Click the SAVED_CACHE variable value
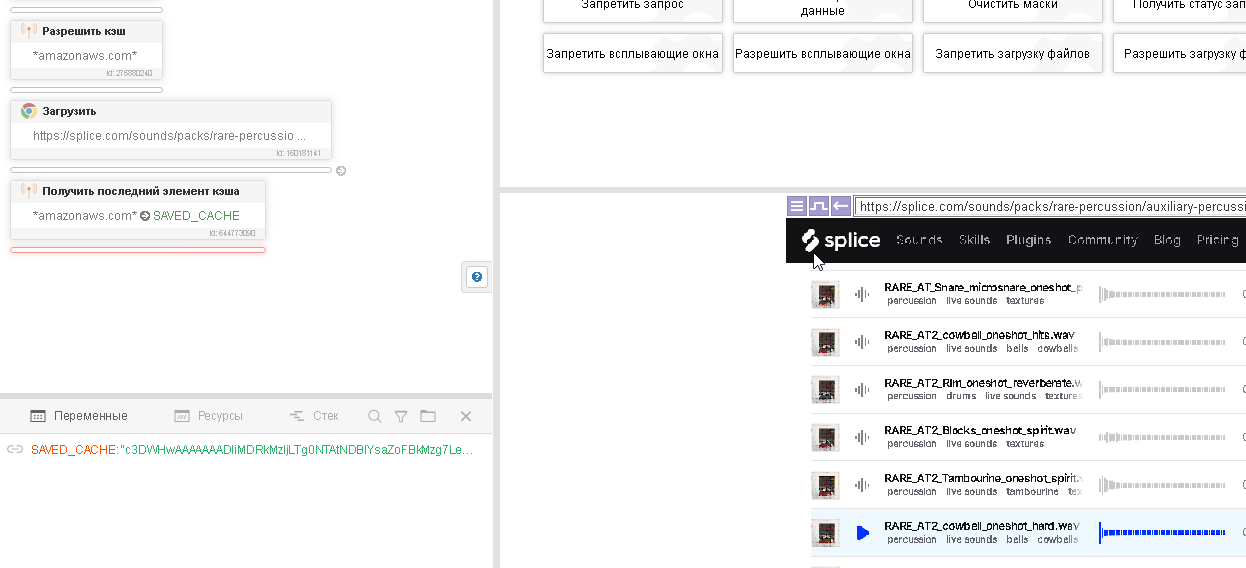The width and height of the screenshot is (1246, 568). pos(295,450)
